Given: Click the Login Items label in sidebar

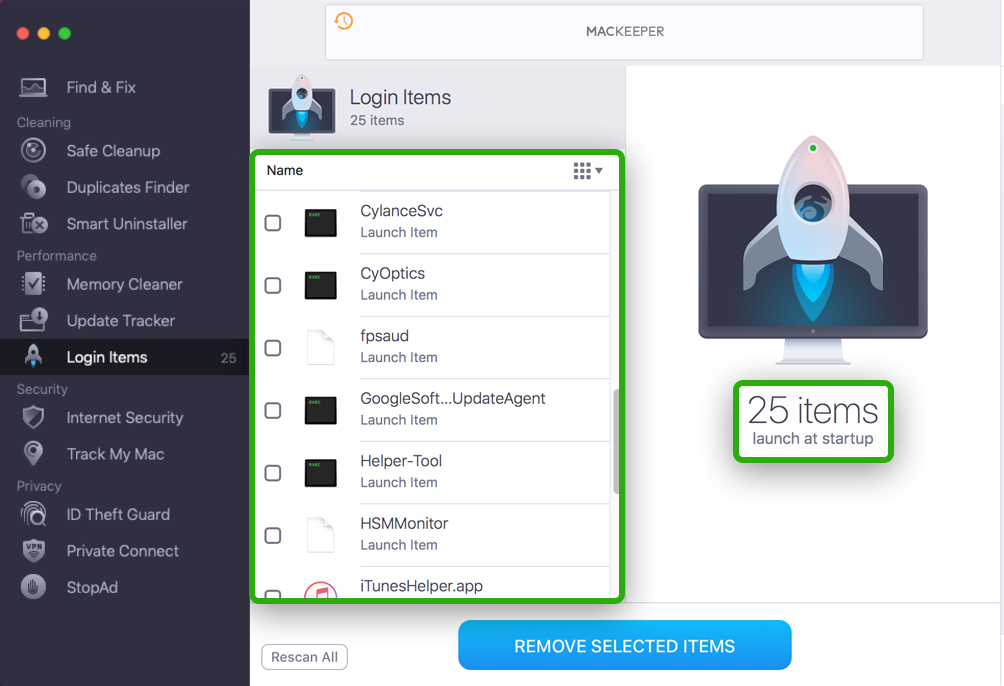Looking at the screenshot, I should click(107, 357).
